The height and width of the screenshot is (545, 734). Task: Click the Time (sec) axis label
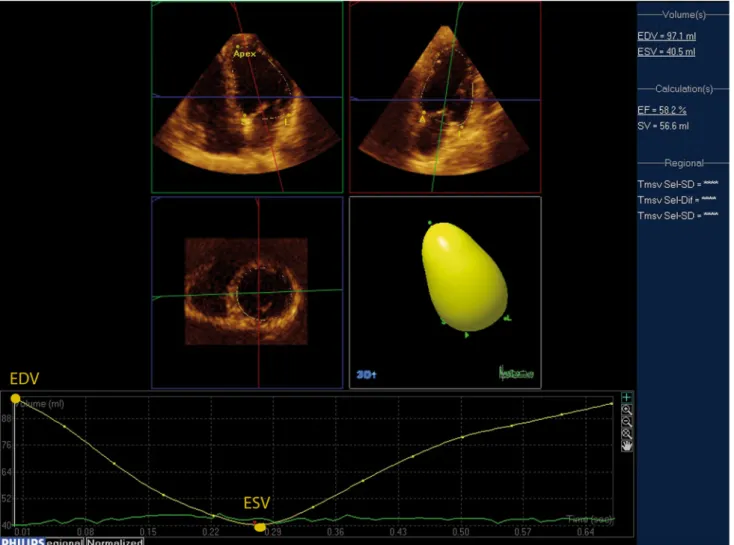coord(590,519)
